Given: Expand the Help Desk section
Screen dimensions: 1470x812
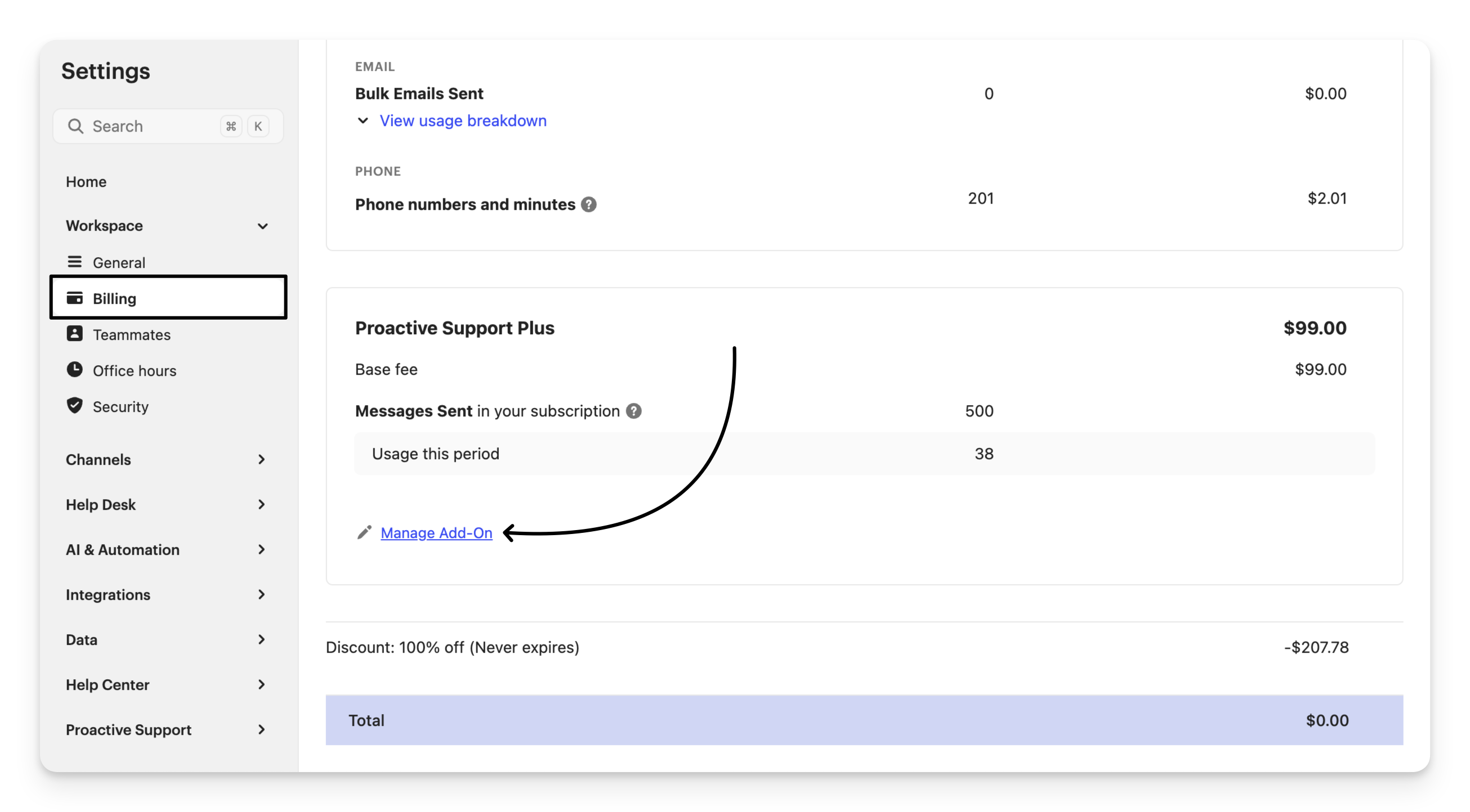Looking at the screenshot, I should coord(261,505).
